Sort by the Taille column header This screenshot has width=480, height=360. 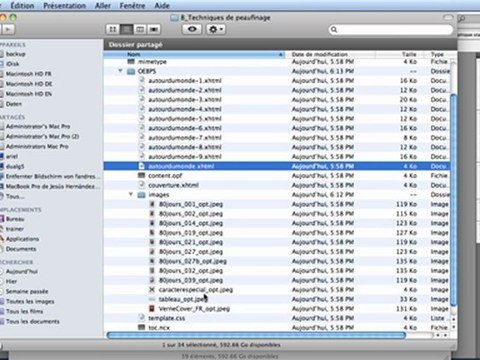click(399, 54)
